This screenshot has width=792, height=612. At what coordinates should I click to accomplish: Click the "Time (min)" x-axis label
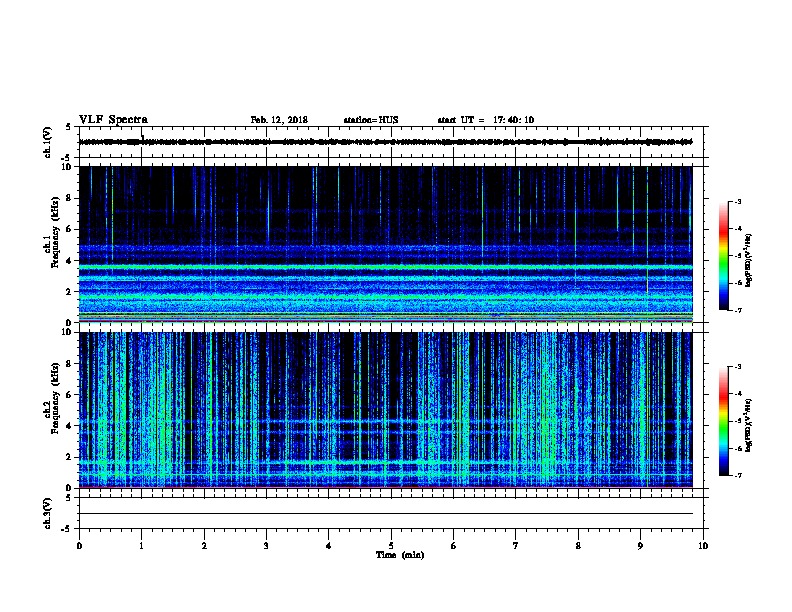click(x=400, y=555)
